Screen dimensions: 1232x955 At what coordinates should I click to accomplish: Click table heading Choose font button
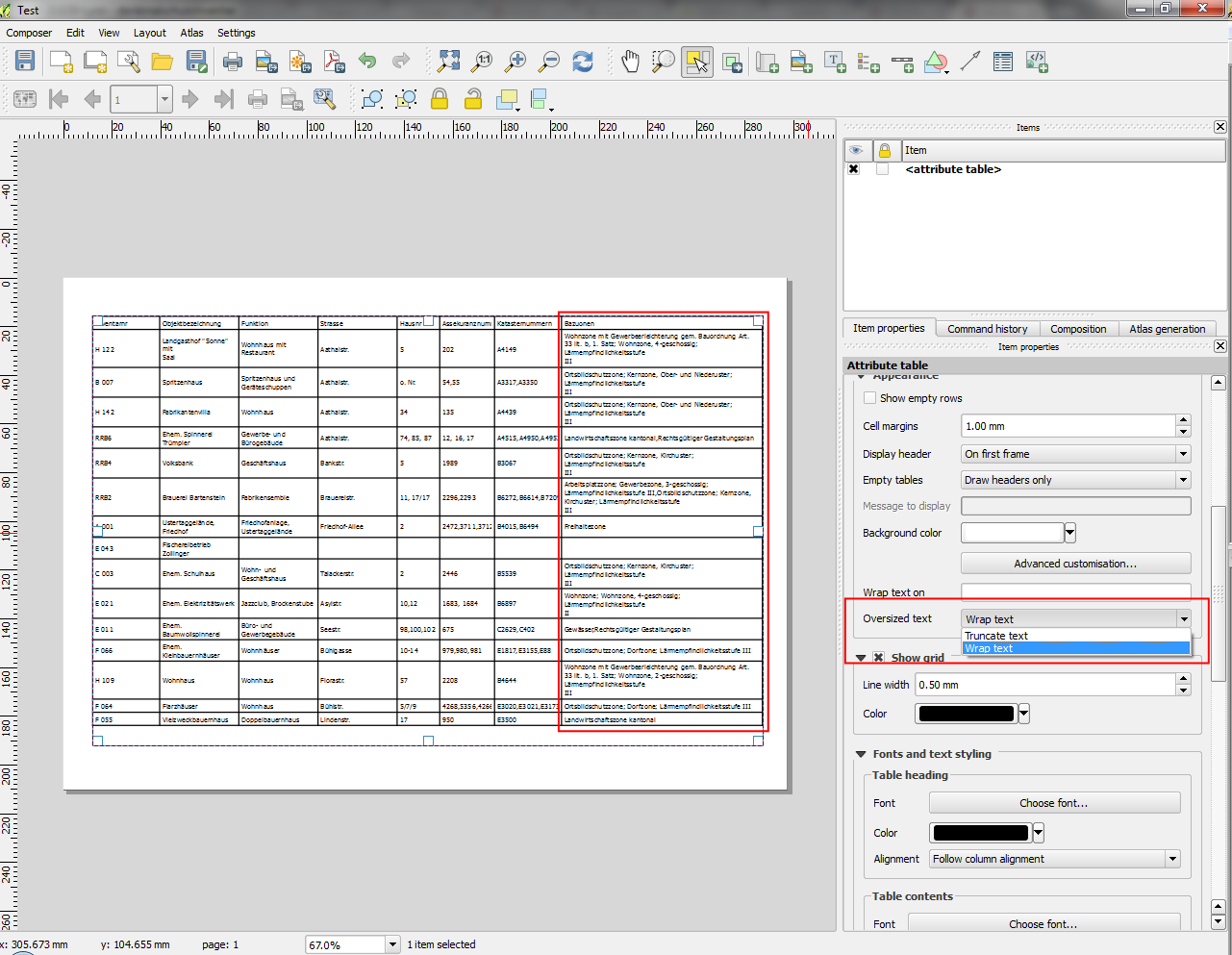(1054, 803)
